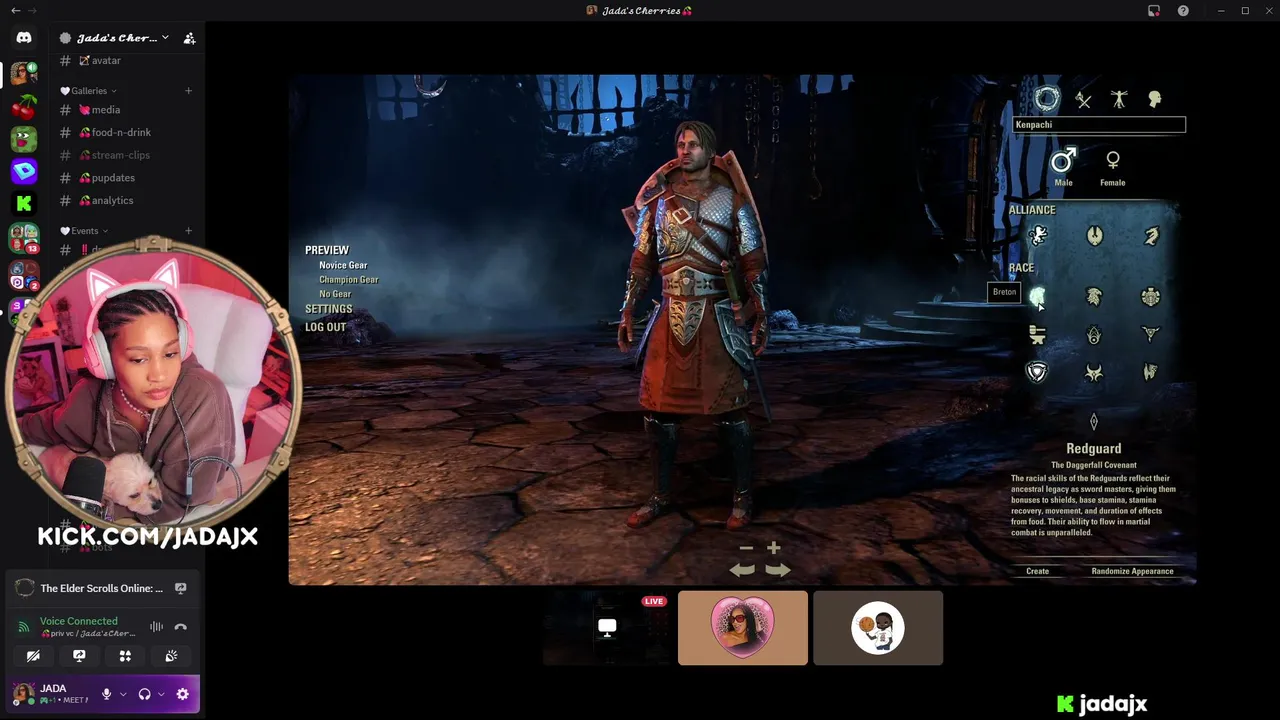Select the race and alliance creation tab icon

pos(1046,99)
